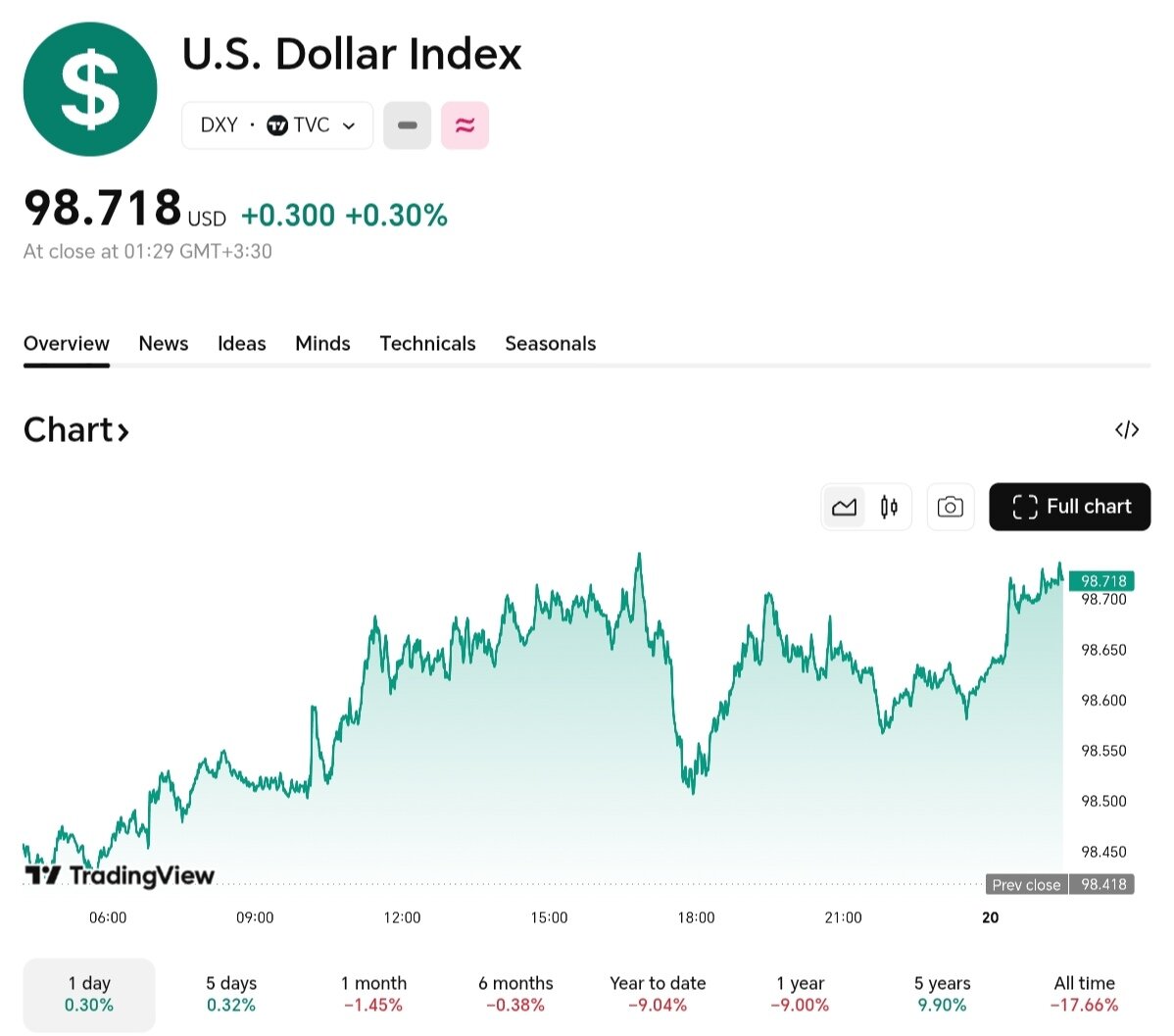
Task: Open embed code with the code icon
Action: pyautogui.click(x=1127, y=429)
